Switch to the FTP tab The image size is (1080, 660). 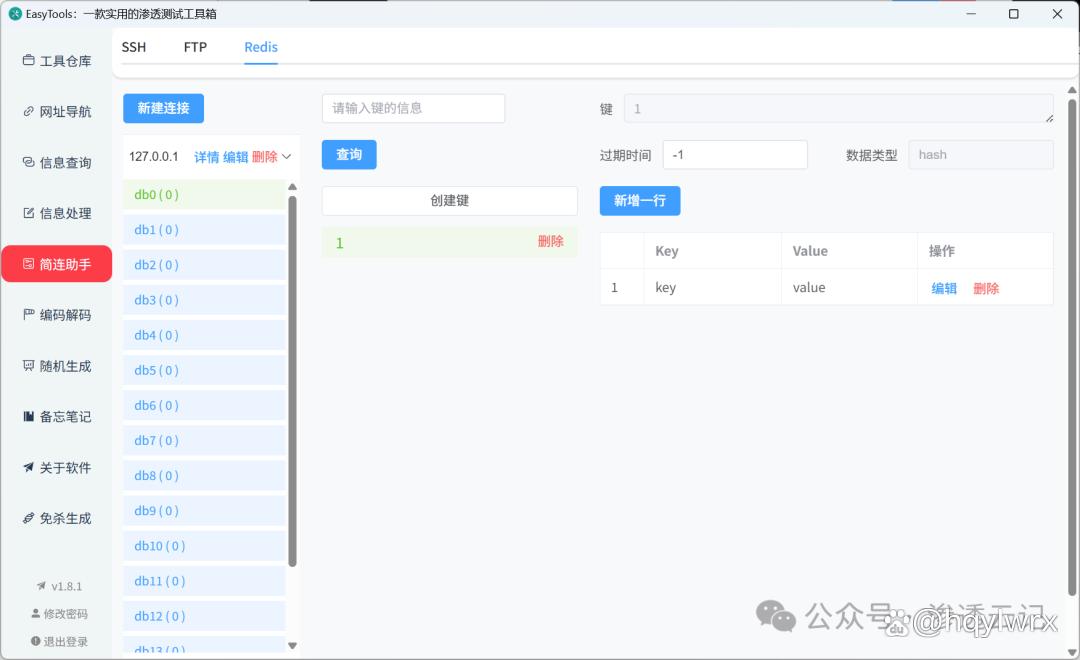pyautogui.click(x=195, y=47)
